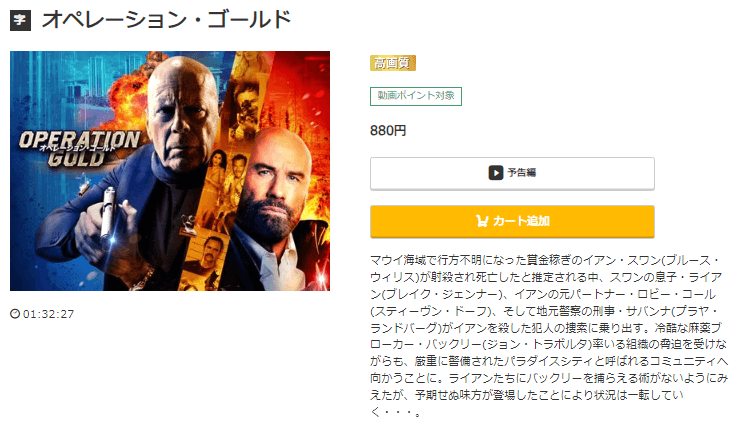
Task: Click the 880円 price label
Action: (x=388, y=130)
